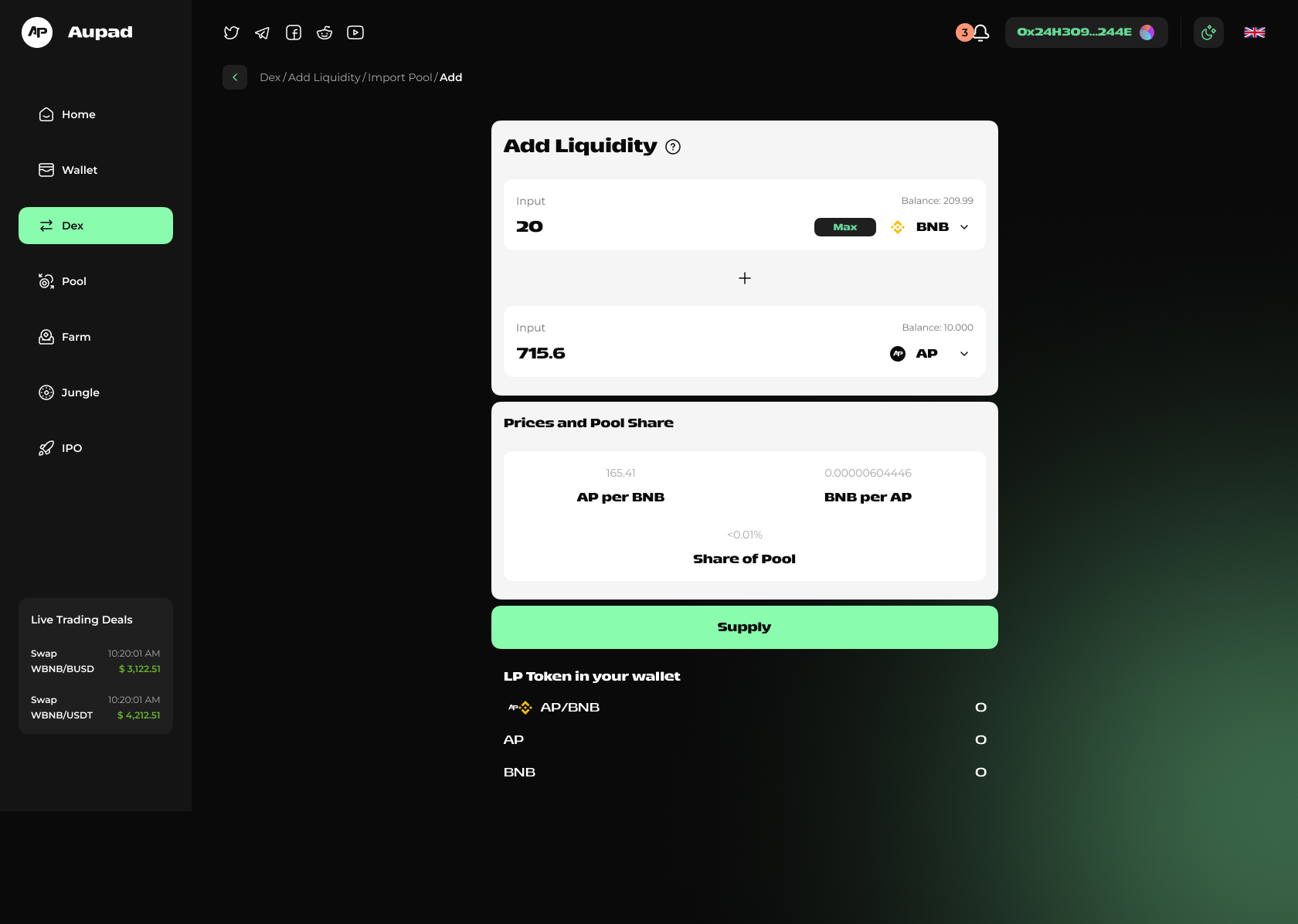Navigate to Wallet in the sidebar
The width and height of the screenshot is (1298, 924).
point(79,170)
